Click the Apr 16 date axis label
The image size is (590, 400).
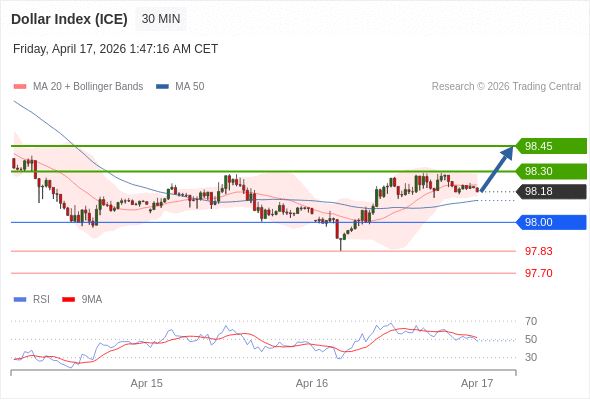pyautogui.click(x=312, y=383)
